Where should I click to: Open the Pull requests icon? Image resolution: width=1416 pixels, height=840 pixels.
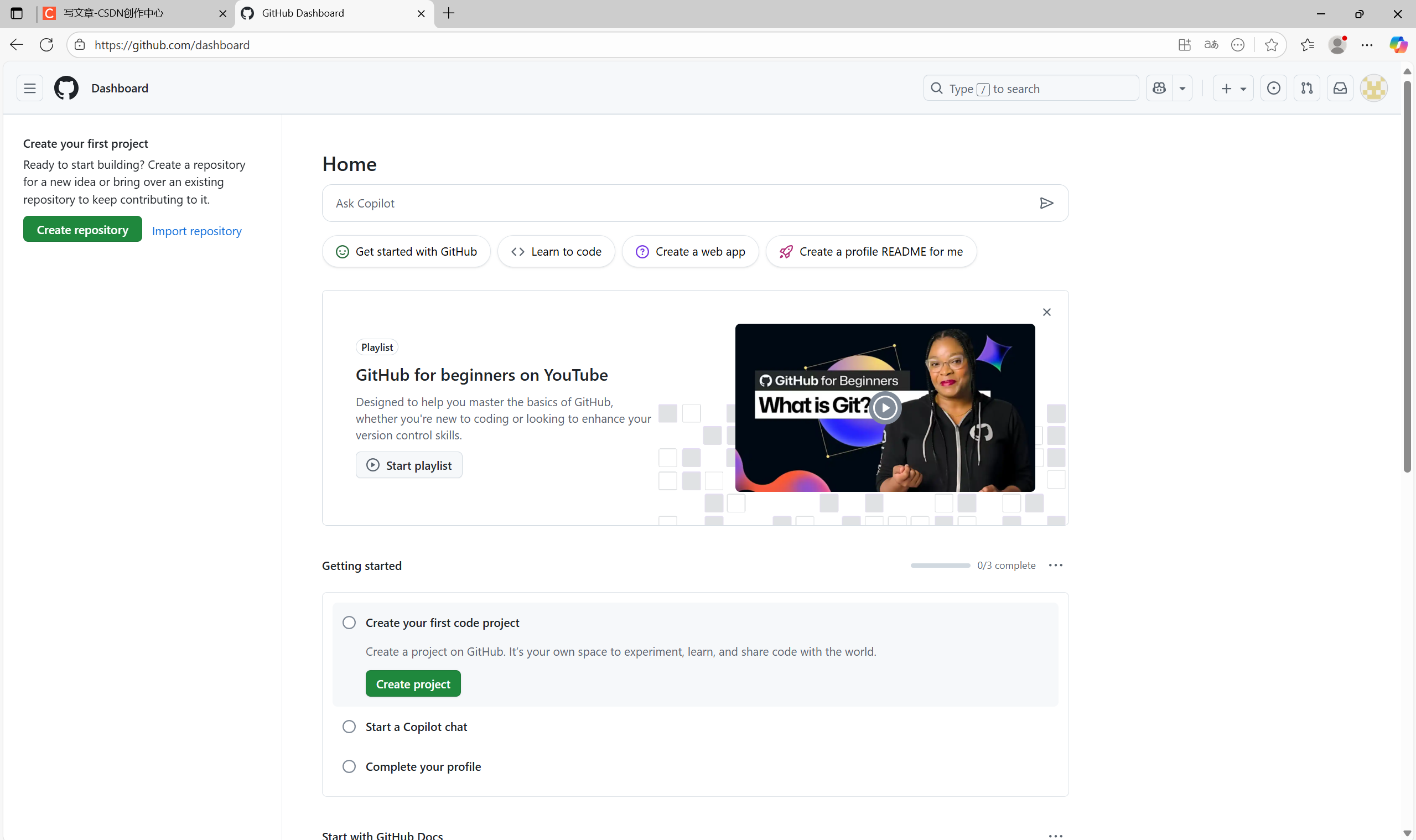[x=1307, y=89]
